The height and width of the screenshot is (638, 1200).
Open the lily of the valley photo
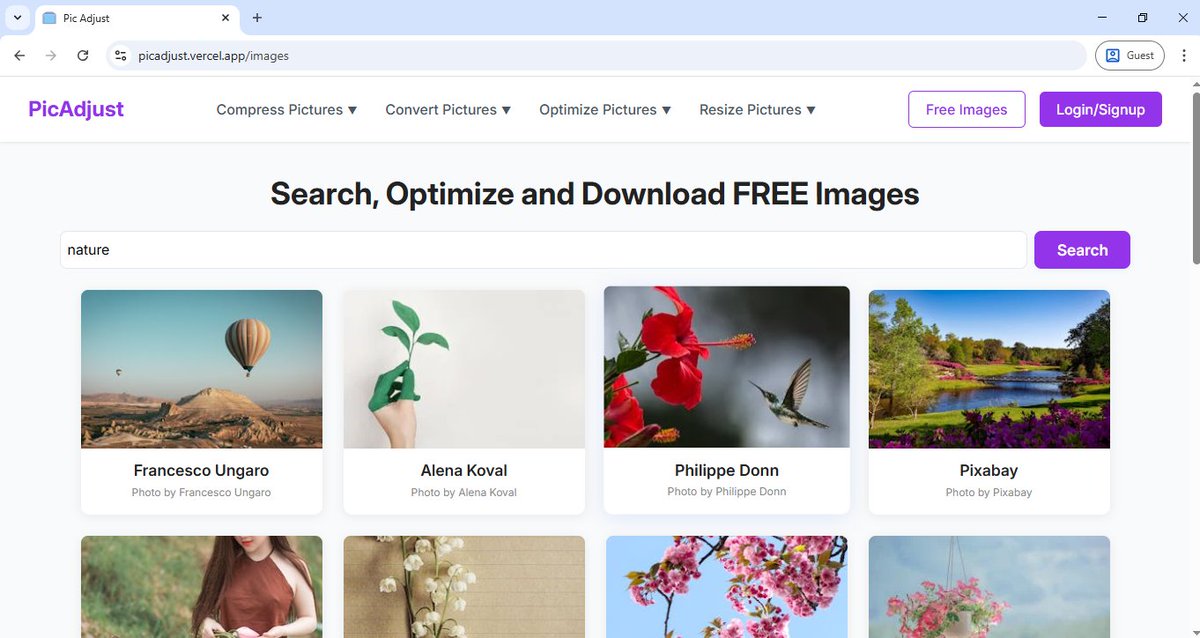point(464,587)
